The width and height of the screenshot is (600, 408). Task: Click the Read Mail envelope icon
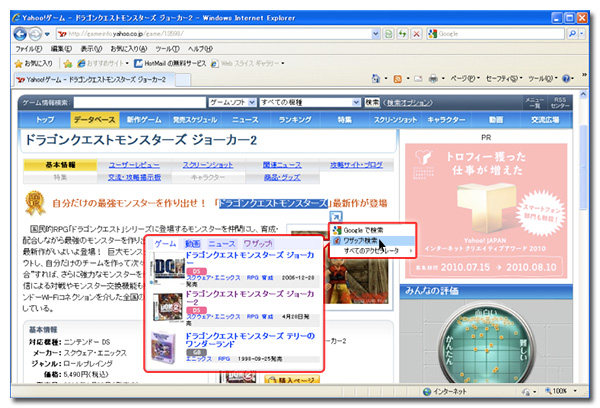point(418,79)
